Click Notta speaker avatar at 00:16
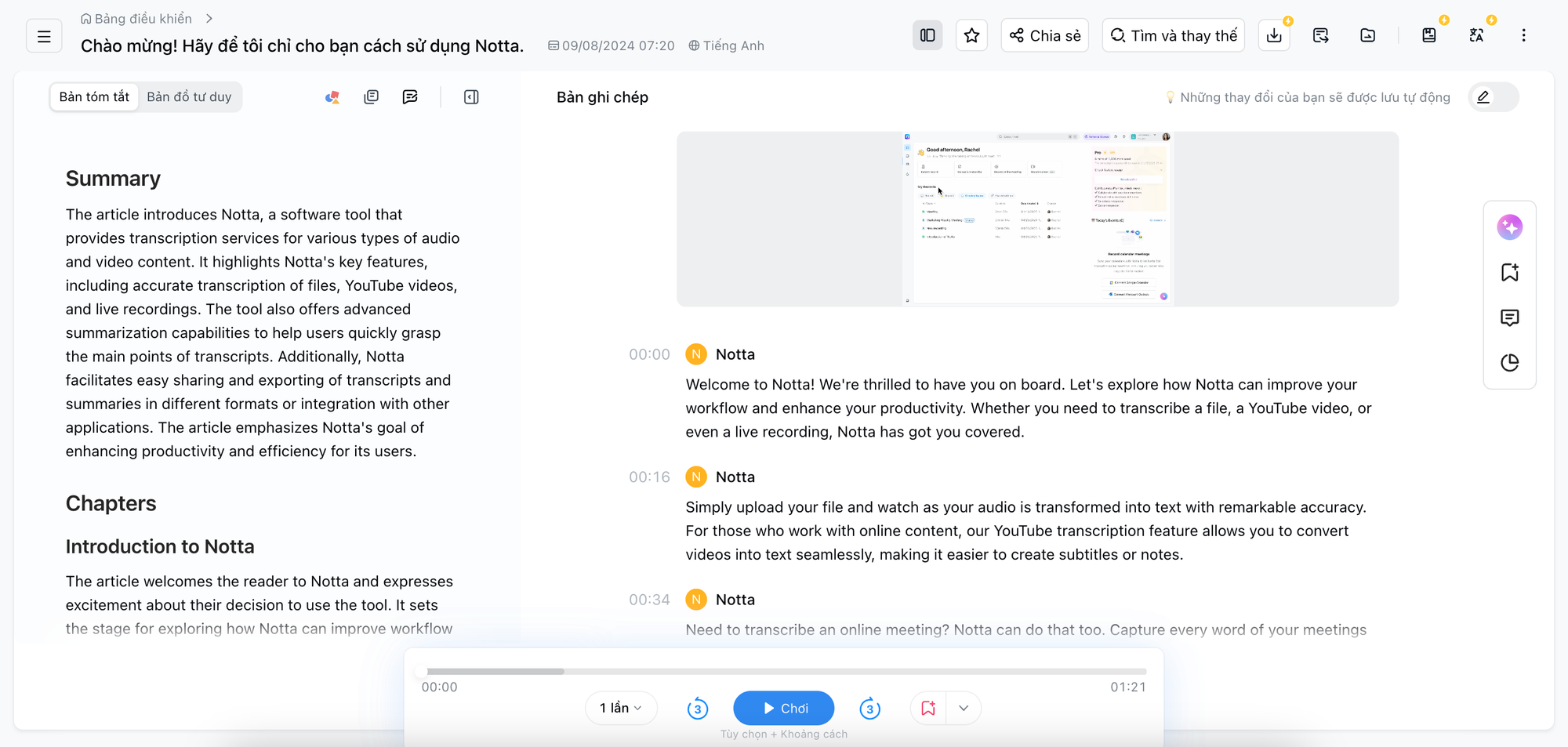Viewport: 1568px width, 747px height. coord(696,477)
